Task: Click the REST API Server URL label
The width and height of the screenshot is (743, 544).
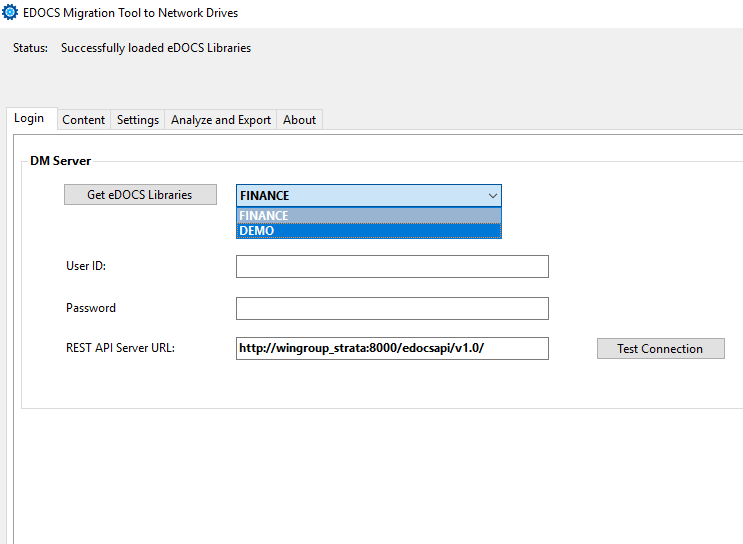Action: click(120, 348)
